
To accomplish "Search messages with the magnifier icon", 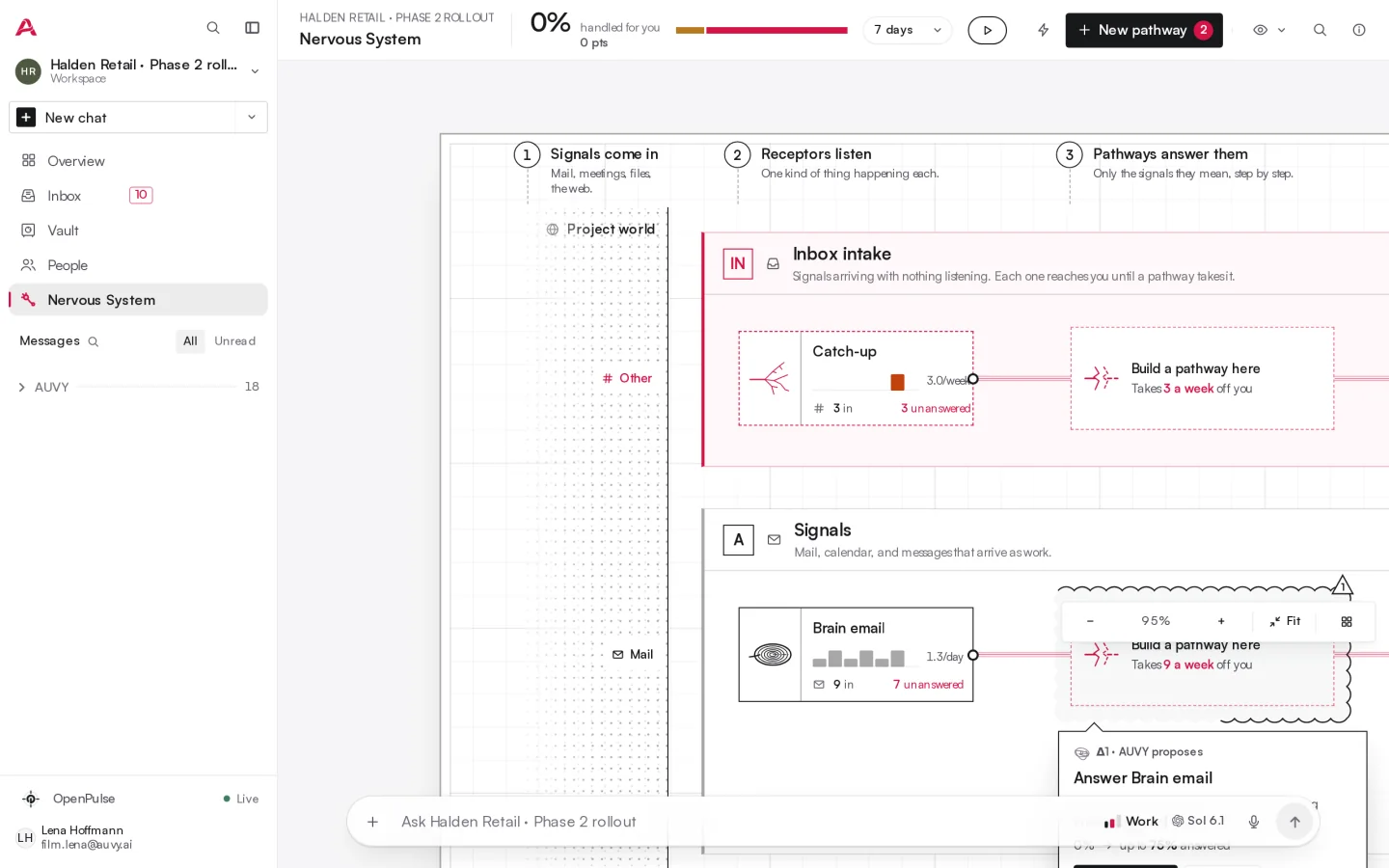I will pyautogui.click(x=94, y=341).
